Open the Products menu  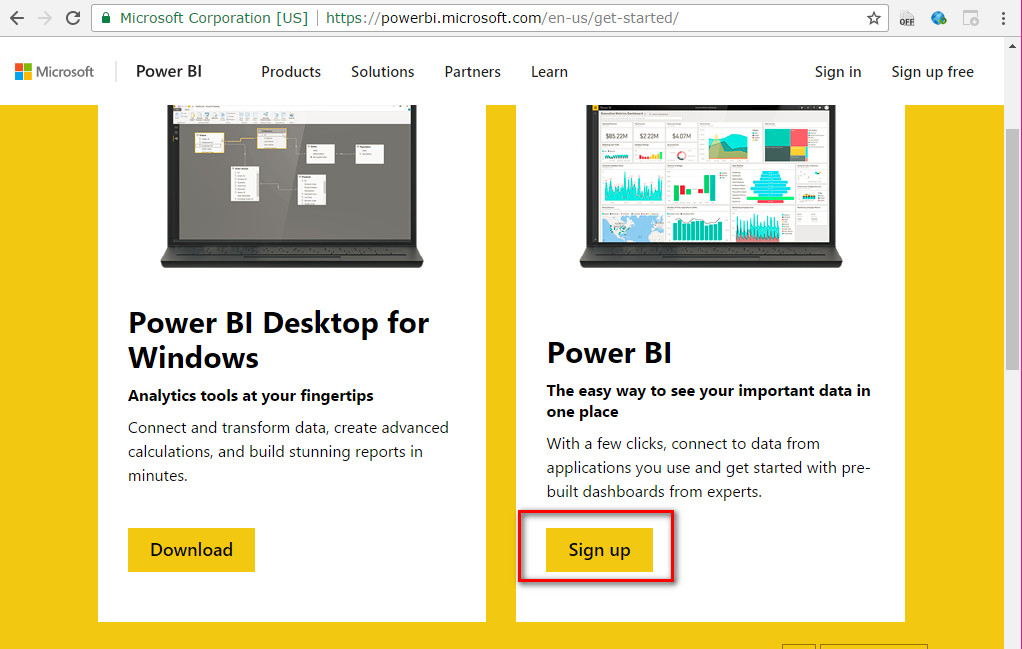tap(290, 71)
